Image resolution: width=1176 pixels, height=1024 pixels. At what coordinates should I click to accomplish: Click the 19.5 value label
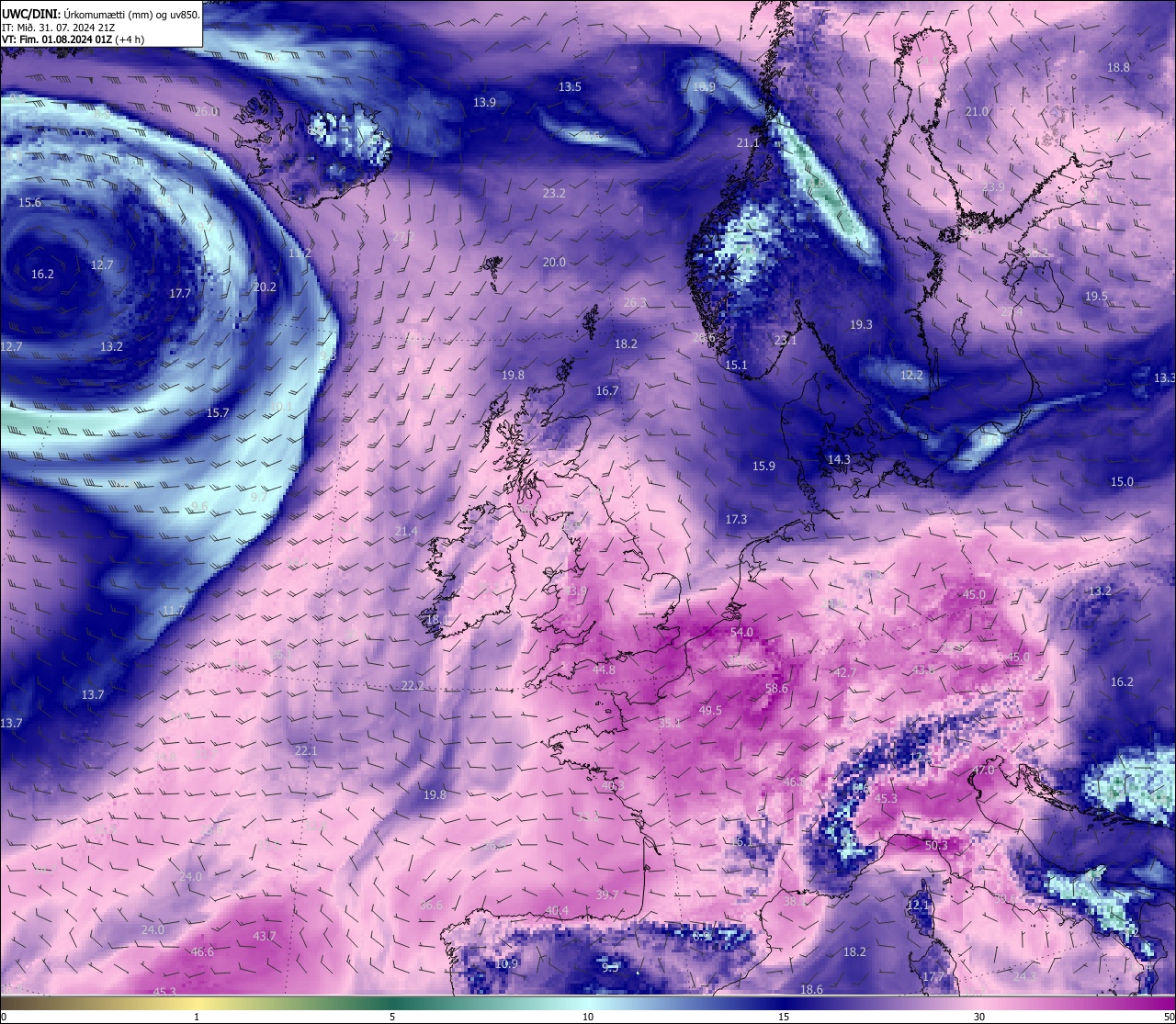click(1096, 297)
